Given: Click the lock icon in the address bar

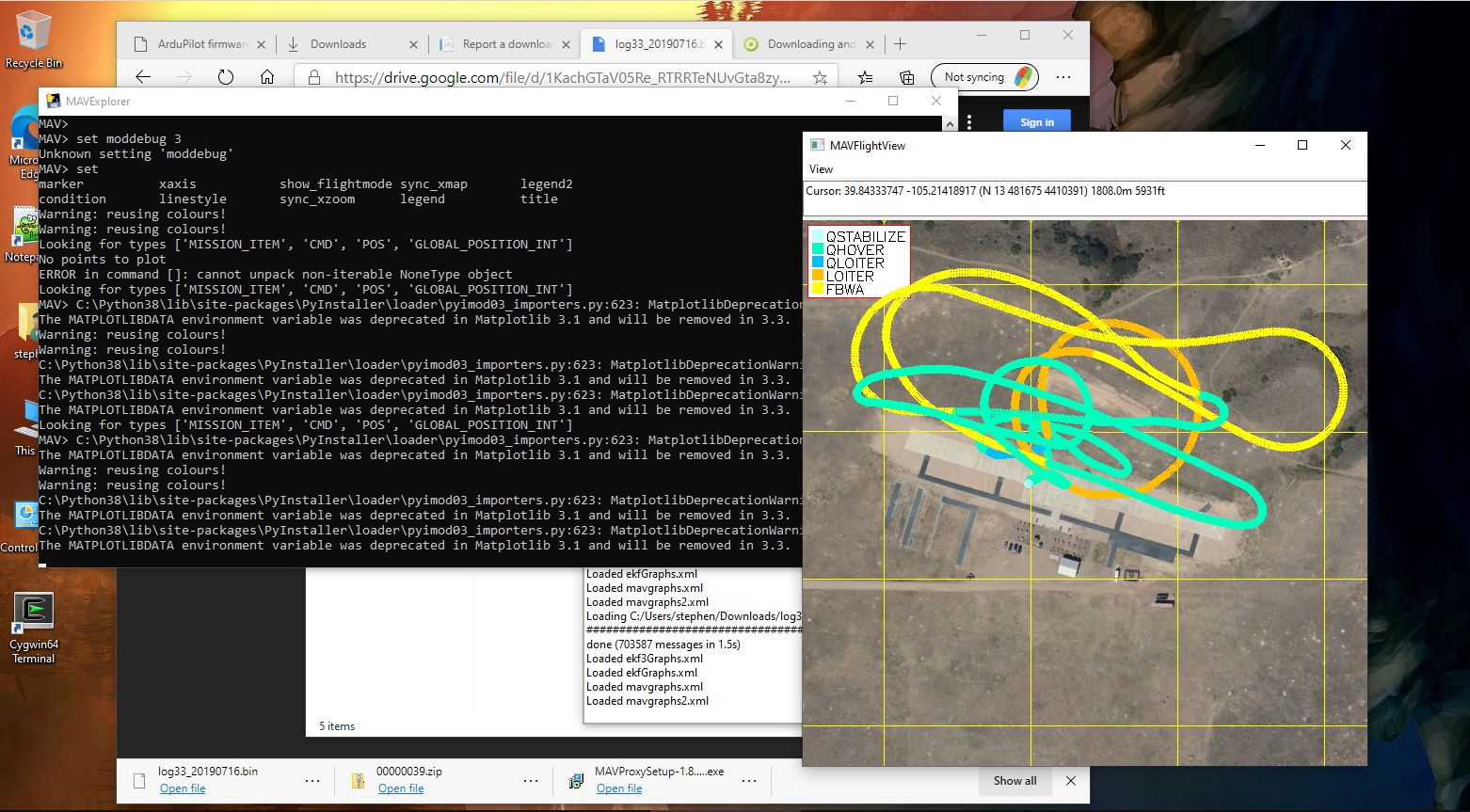Looking at the screenshot, I should pyautogui.click(x=313, y=77).
